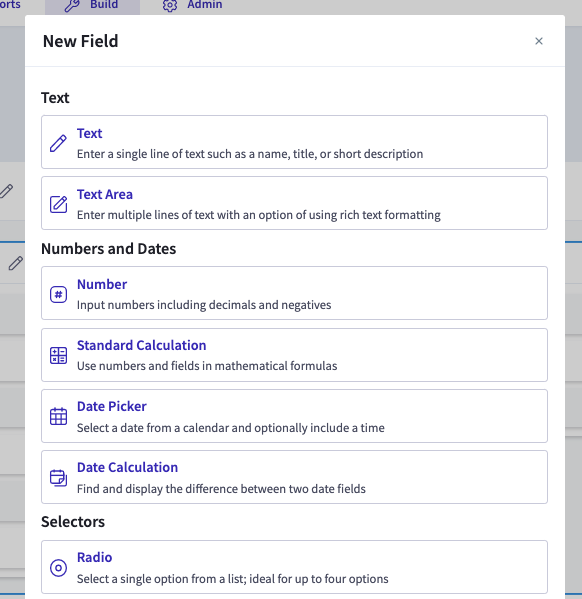This screenshot has height=599, width=582.
Task: Close the New Field dialog
Action: 539,41
